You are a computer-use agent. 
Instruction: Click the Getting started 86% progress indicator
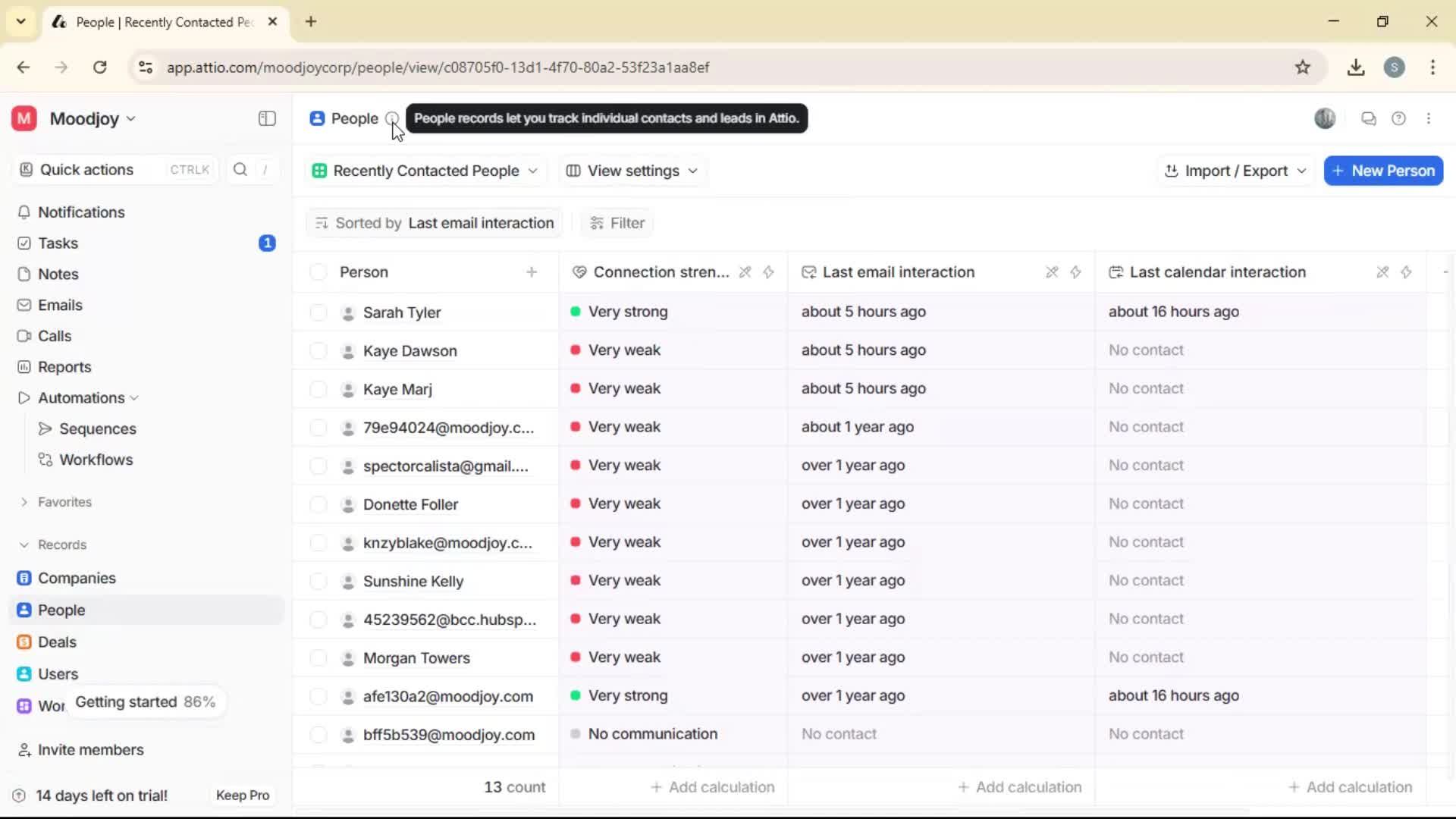point(145,701)
